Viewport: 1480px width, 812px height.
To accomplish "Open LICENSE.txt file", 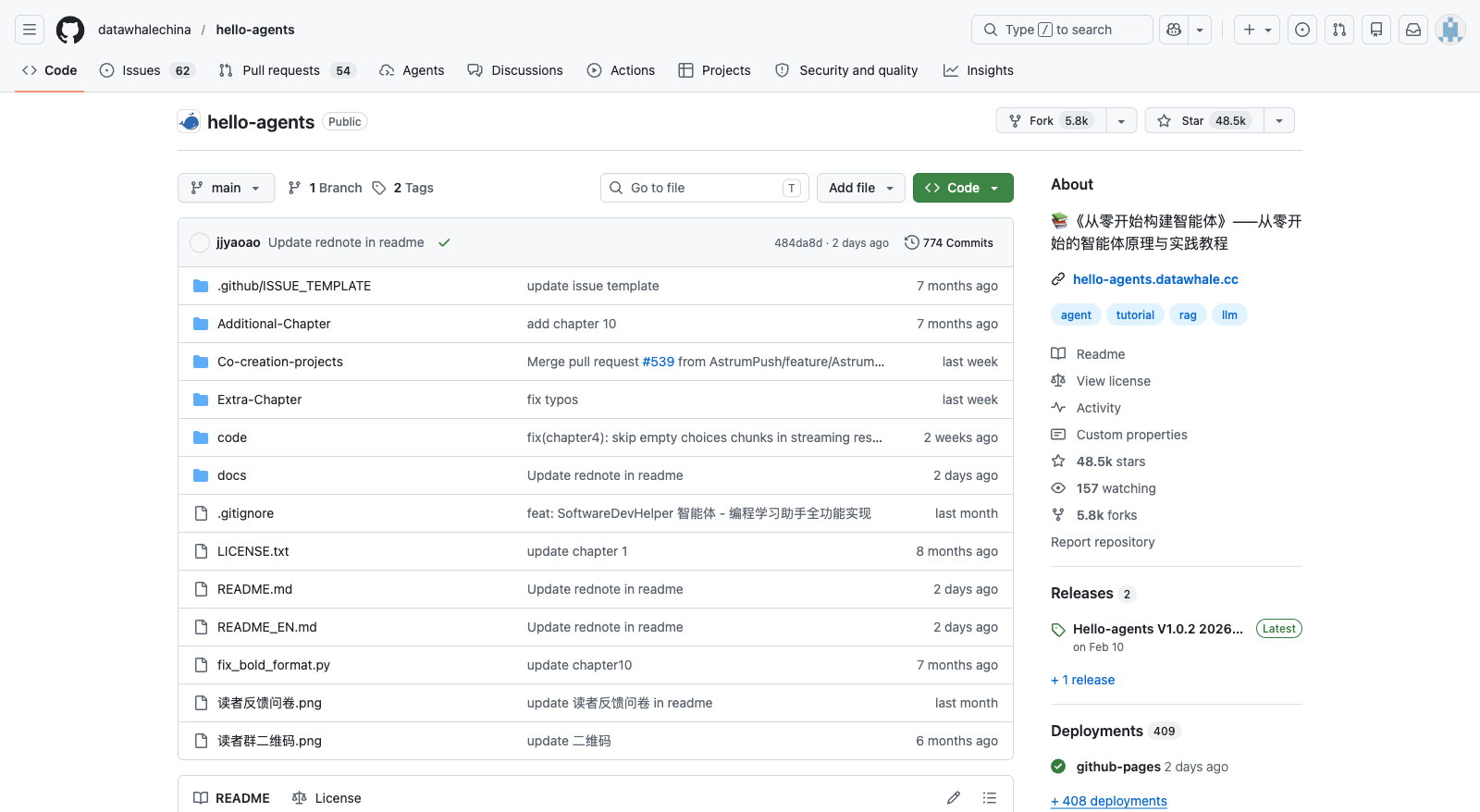I will click(x=253, y=551).
